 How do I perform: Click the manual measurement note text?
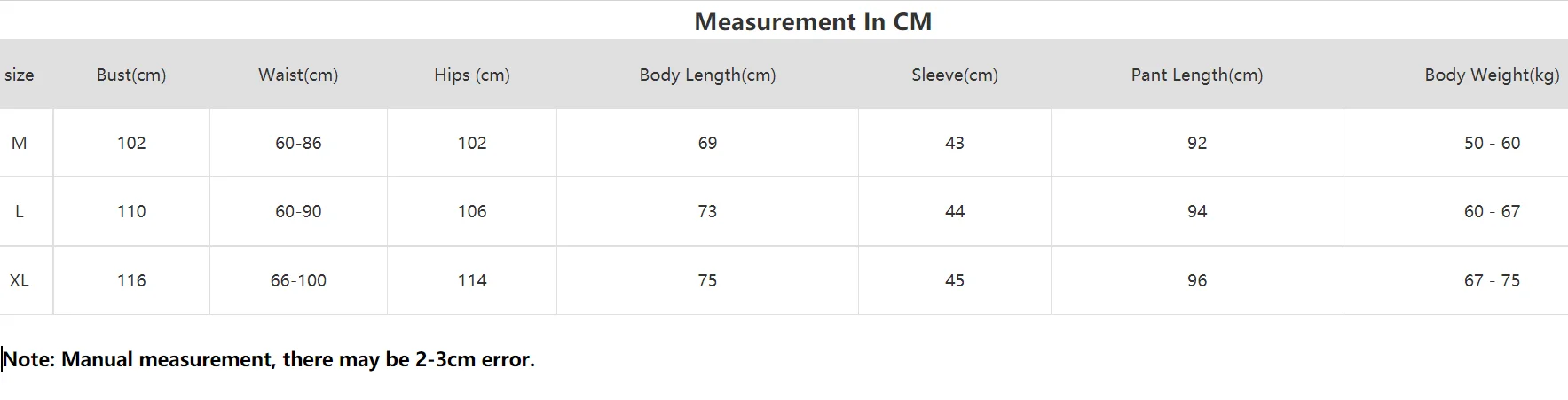coord(269,359)
